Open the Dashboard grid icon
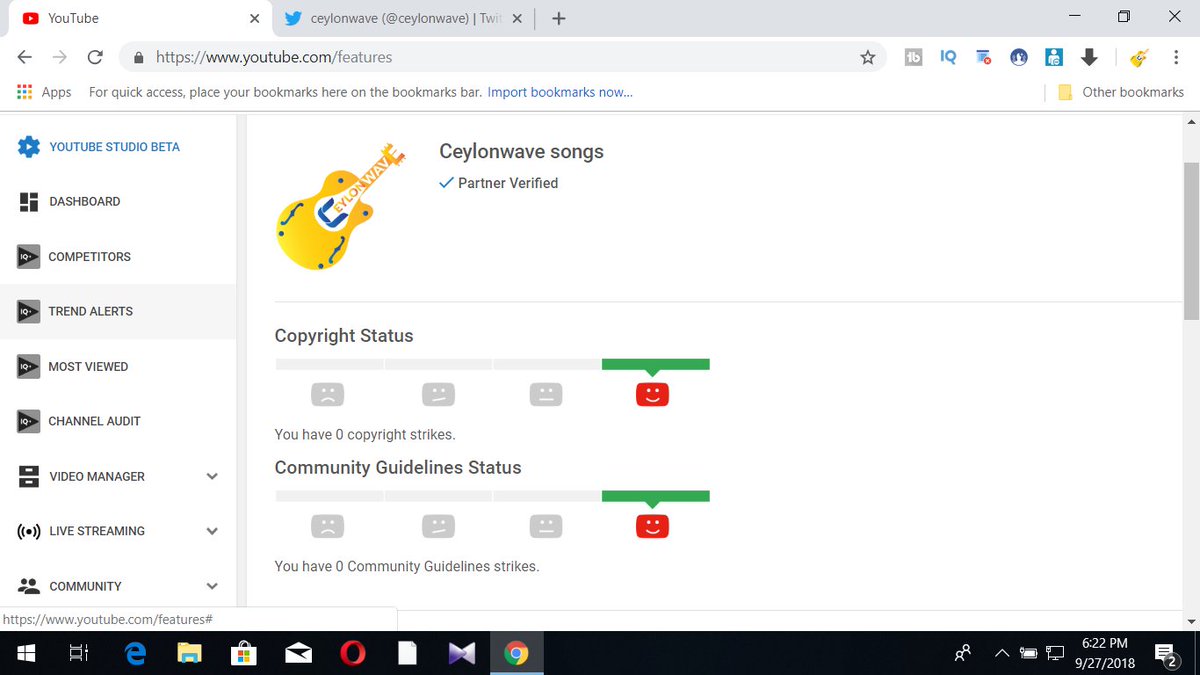The image size is (1200, 675). tap(29, 201)
